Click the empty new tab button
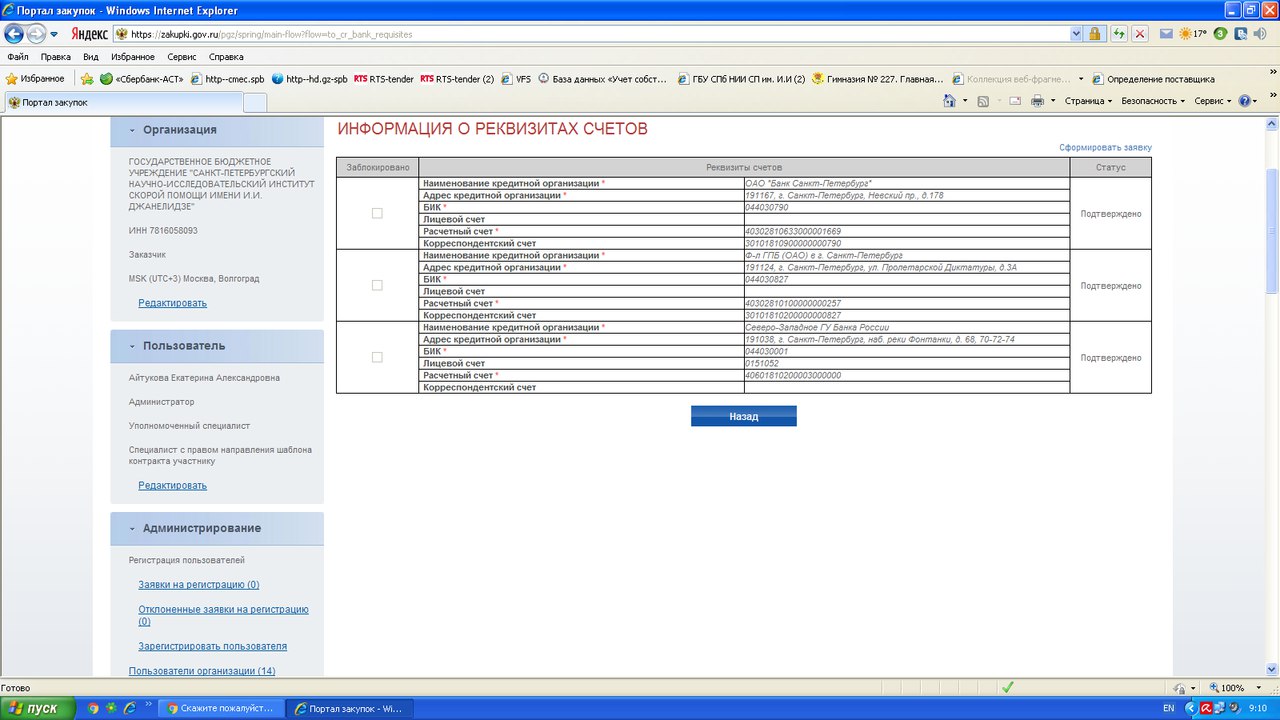The width and height of the screenshot is (1280, 720). (x=255, y=102)
